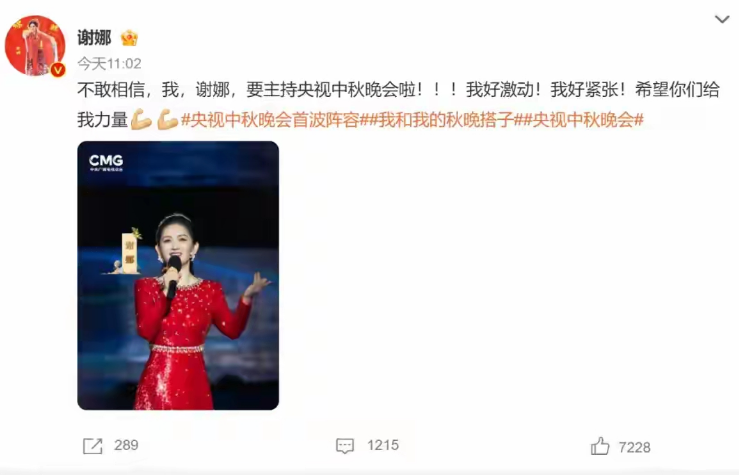The image size is (739, 475).
Task: Open the last hashtag #央视中秋晚会#
Action: coord(583,120)
